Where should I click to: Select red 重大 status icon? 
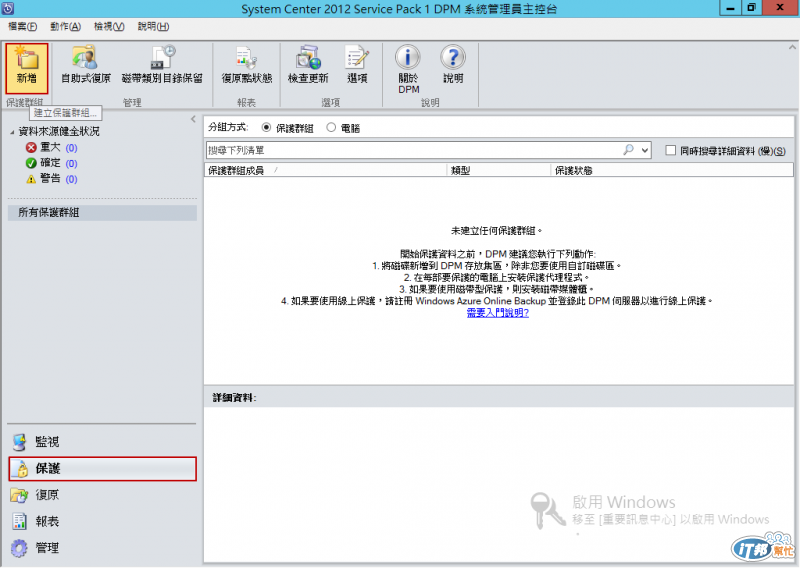[x=31, y=147]
